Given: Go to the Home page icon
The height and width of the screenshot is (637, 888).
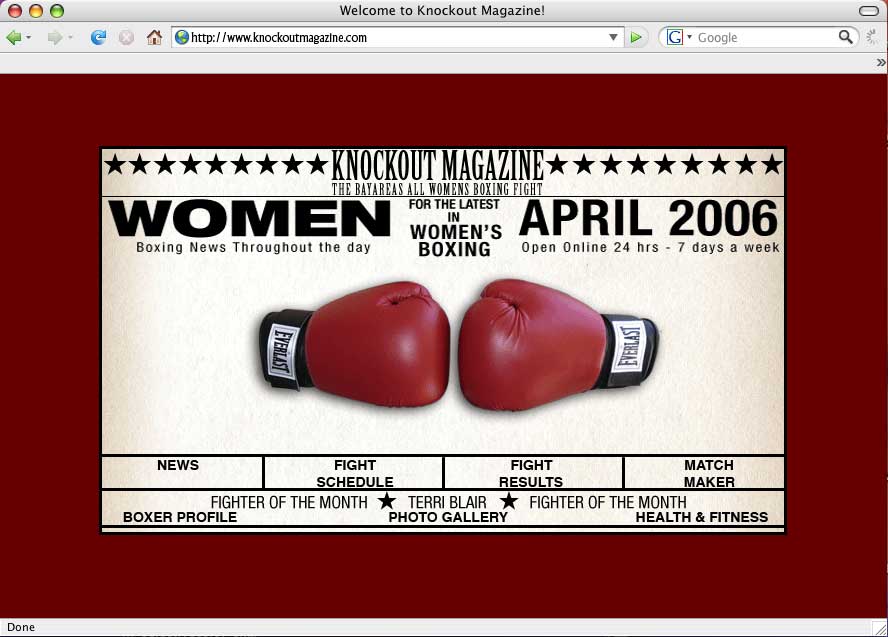Looking at the screenshot, I should click(x=154, y=37).
